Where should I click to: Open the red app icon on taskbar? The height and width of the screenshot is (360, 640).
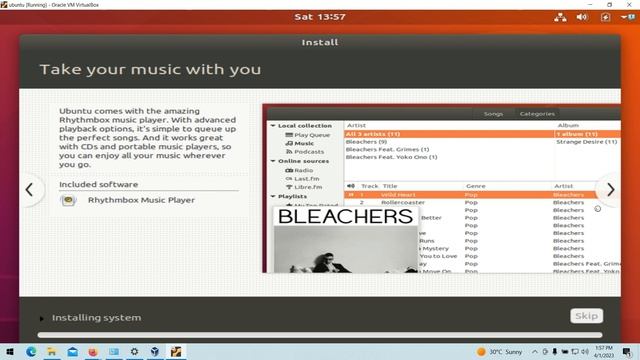(93, 351)
